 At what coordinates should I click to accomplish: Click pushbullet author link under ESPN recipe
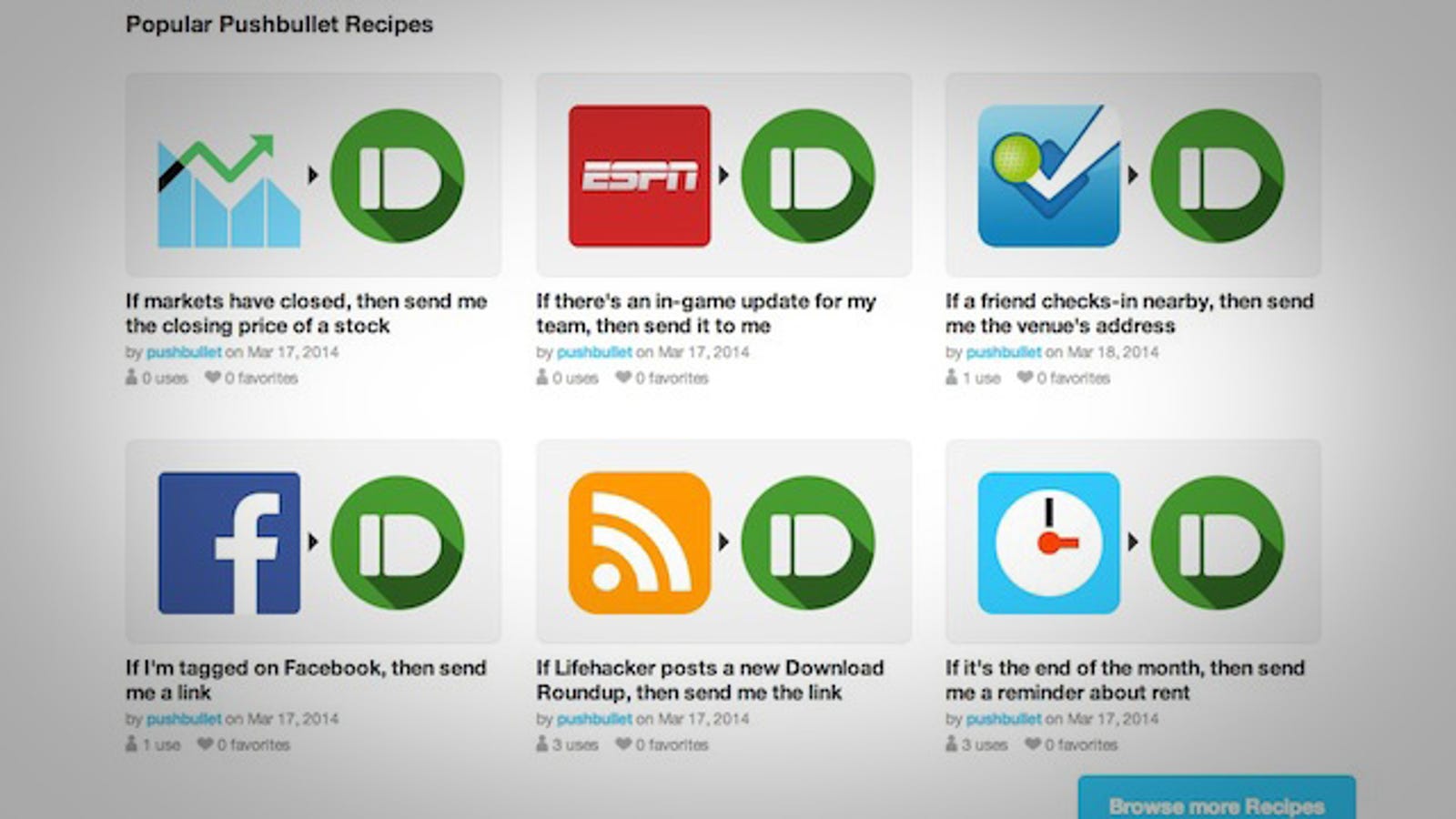594,352
